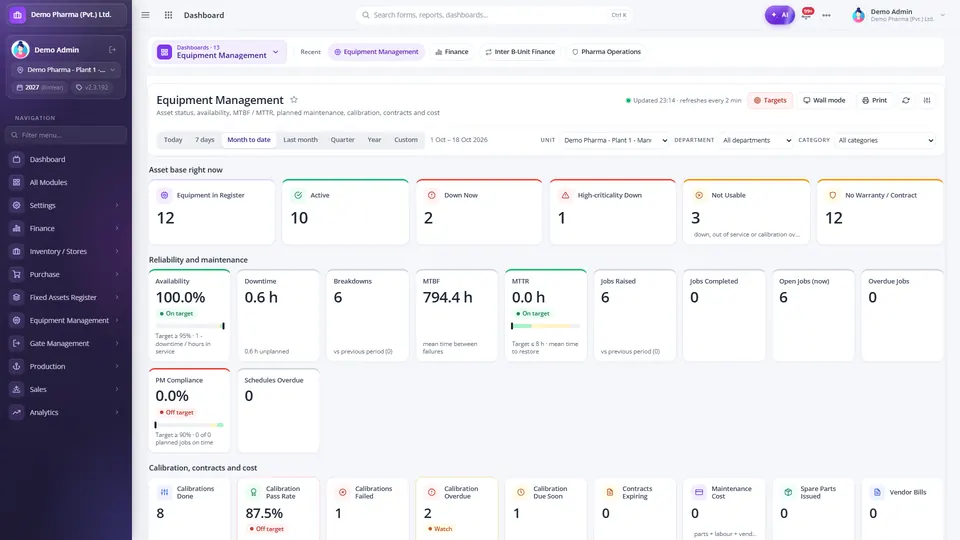
Task: Switch to Inter B-Unit Finance dashboard
Action: point(520,52)
